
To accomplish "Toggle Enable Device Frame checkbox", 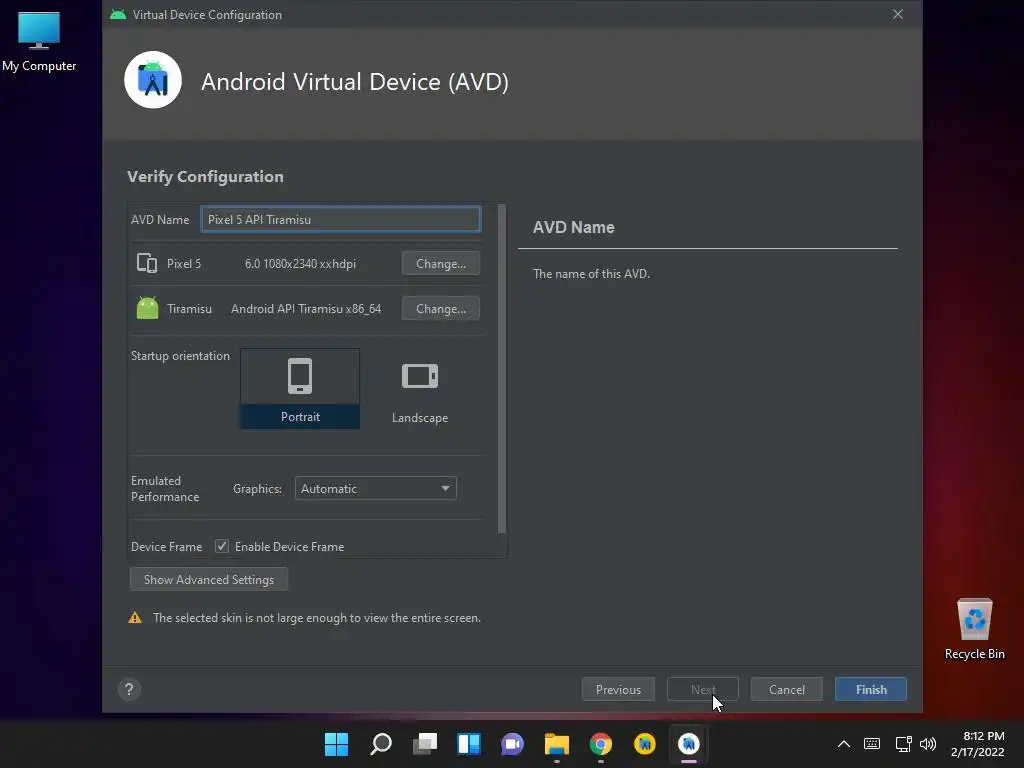I will [222, 547].
